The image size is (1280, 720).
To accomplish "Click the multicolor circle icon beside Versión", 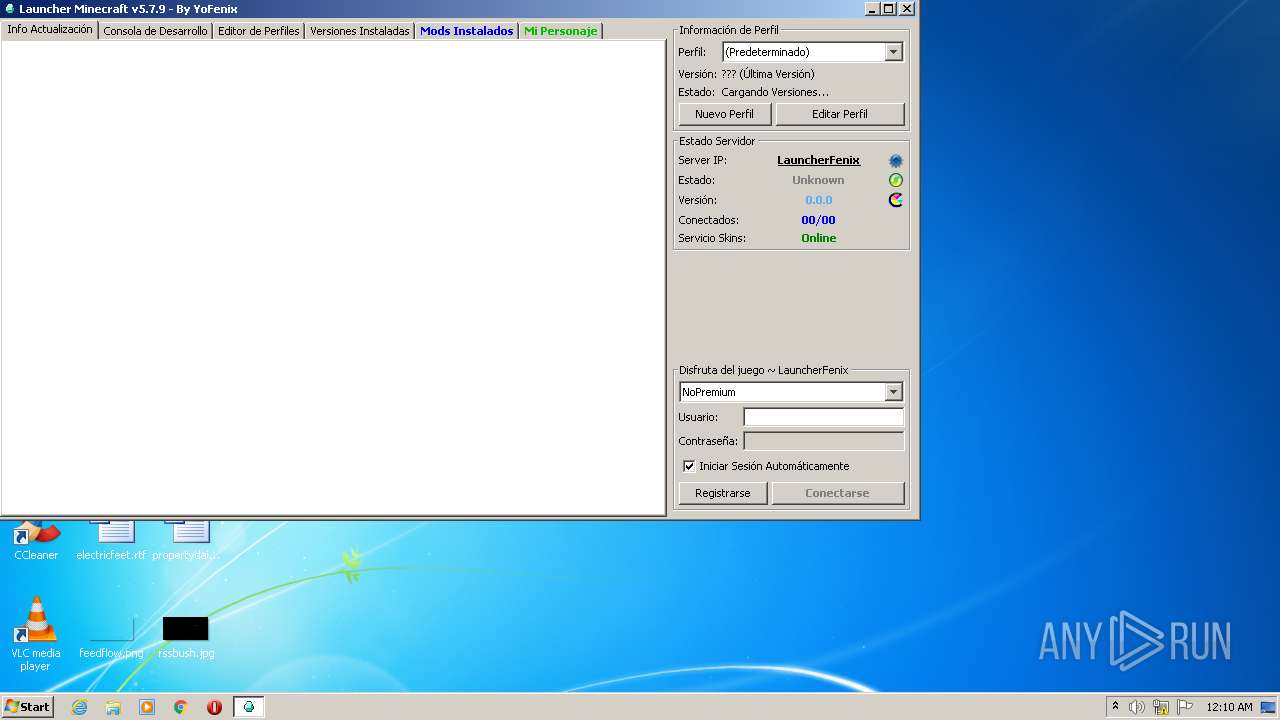I will point(896,200).
